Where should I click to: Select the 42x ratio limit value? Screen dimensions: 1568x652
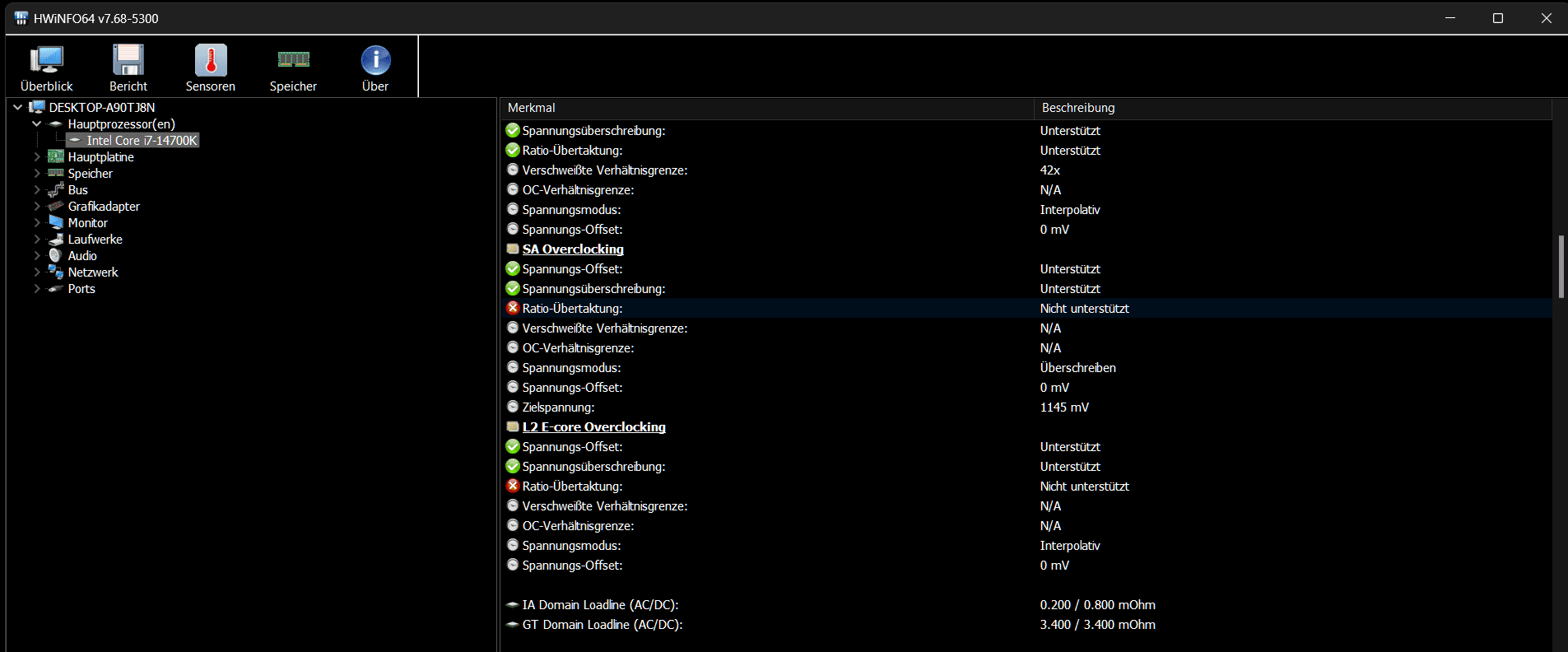tap(1050, 170)
